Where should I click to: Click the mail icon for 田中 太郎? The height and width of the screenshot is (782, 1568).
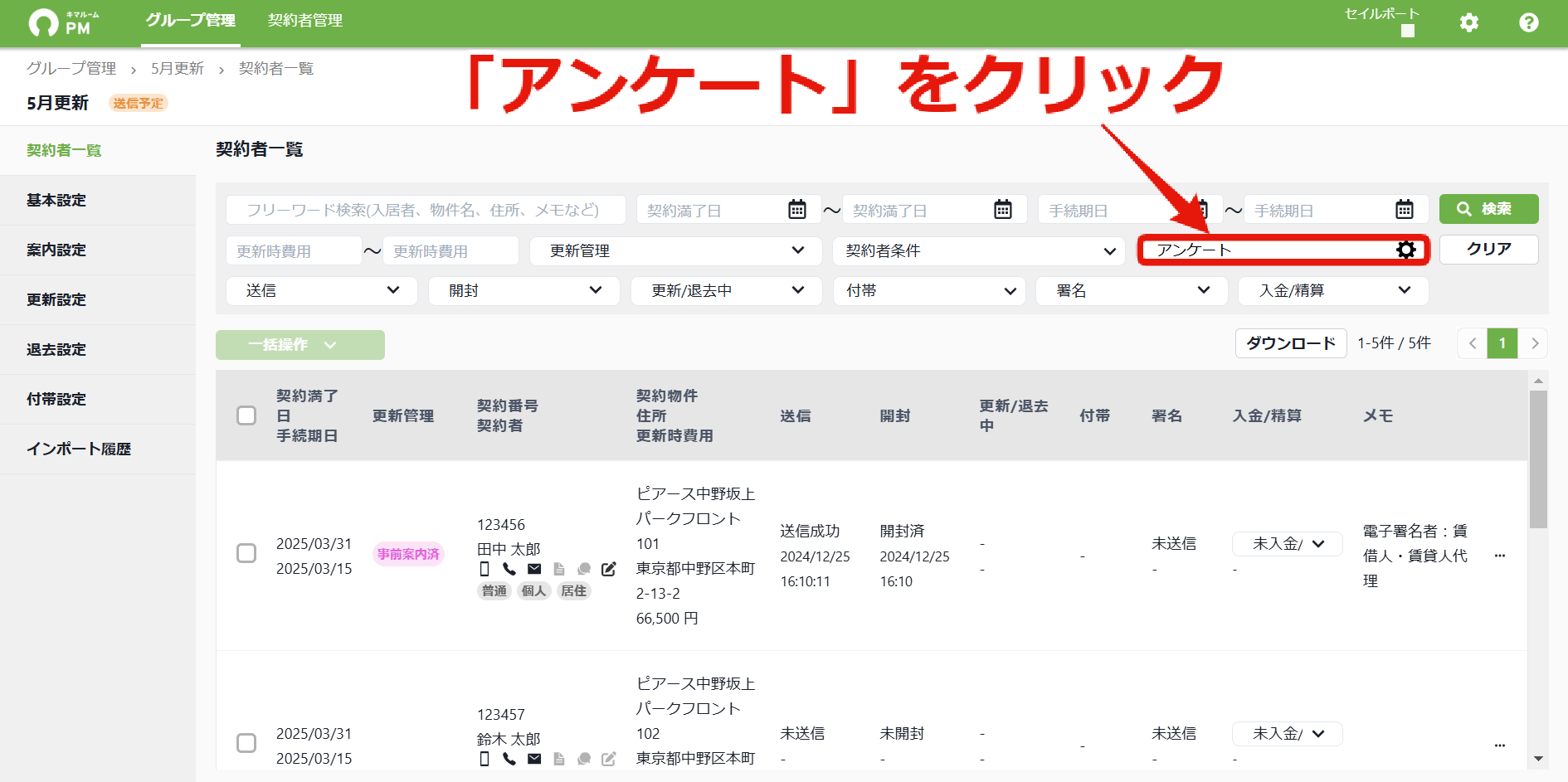(x=534, y=569)
